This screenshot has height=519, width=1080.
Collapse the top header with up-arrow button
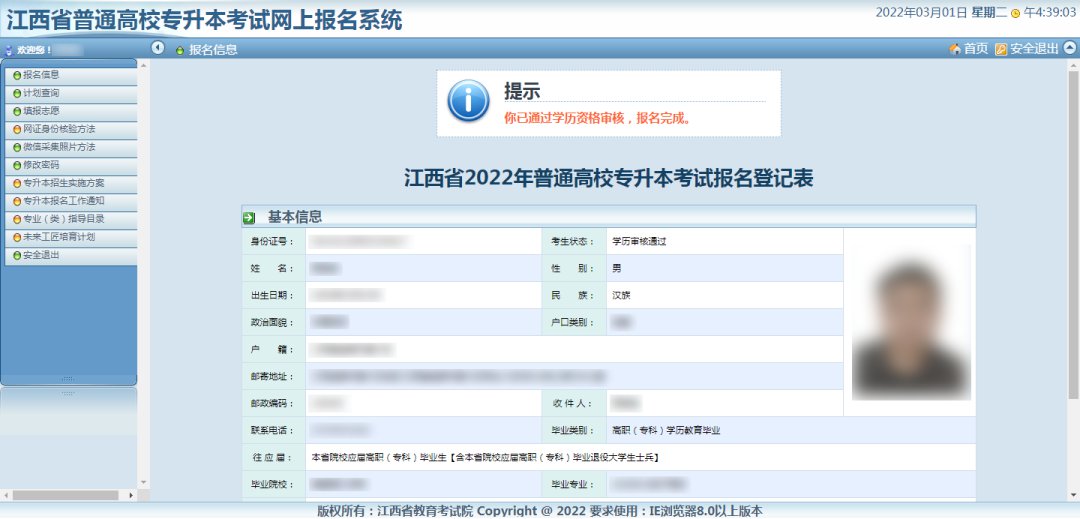pos(1069,48)
